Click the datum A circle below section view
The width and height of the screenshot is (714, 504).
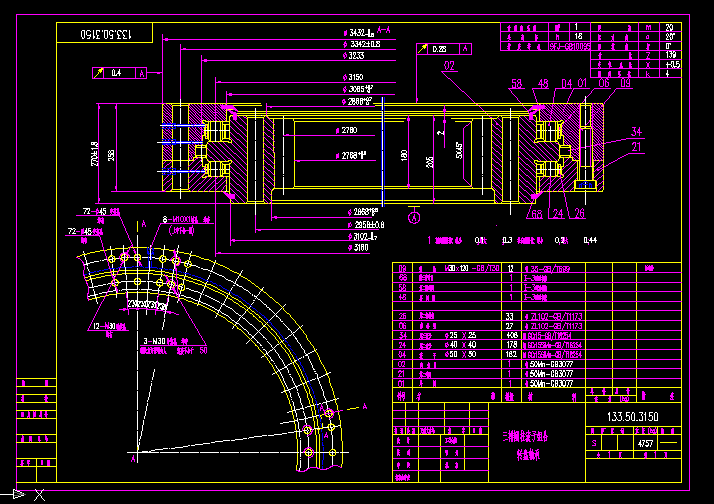pyautogui.click(x=414, y=214)
